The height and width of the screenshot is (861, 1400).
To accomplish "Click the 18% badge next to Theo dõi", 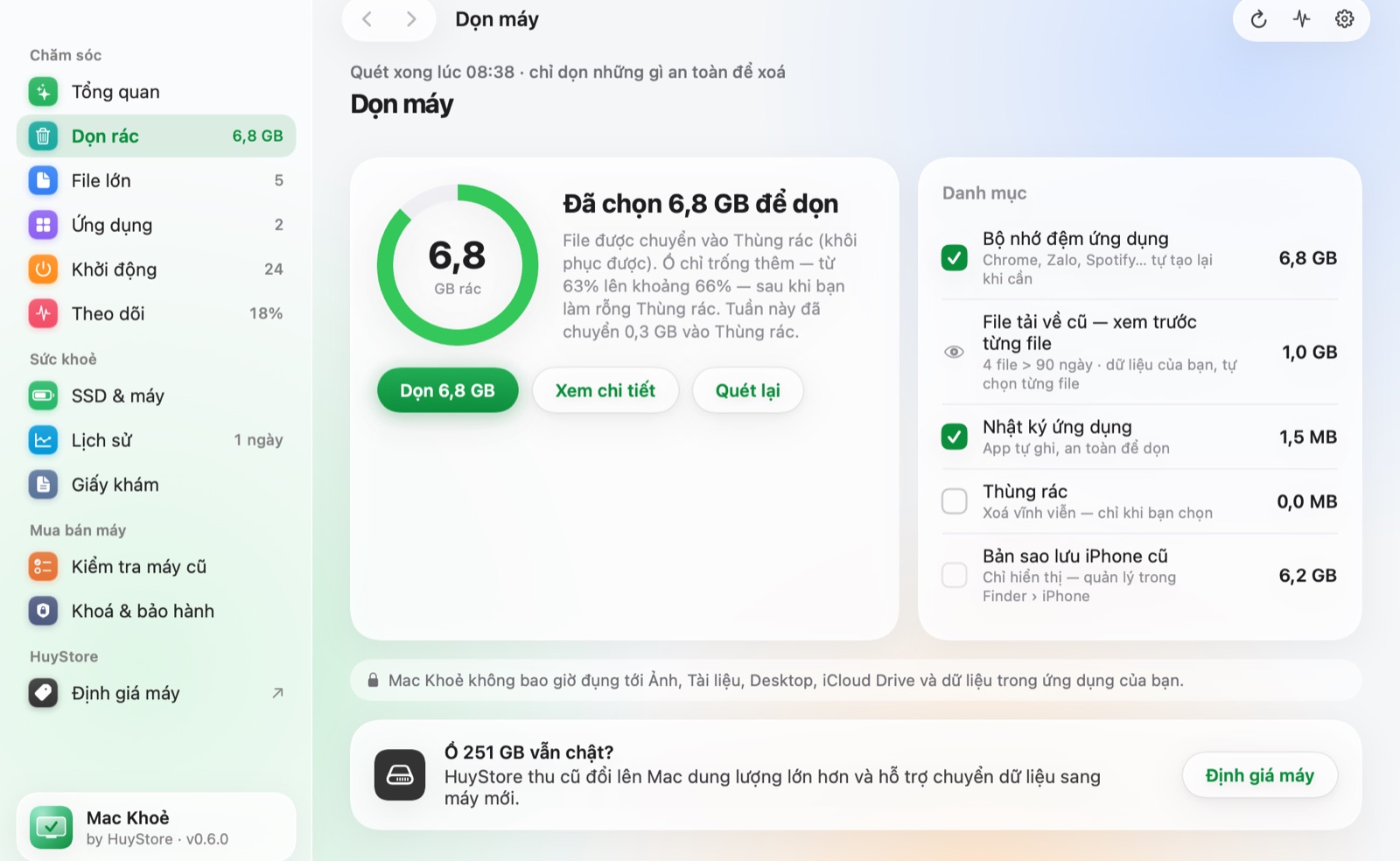I will 266,313.
